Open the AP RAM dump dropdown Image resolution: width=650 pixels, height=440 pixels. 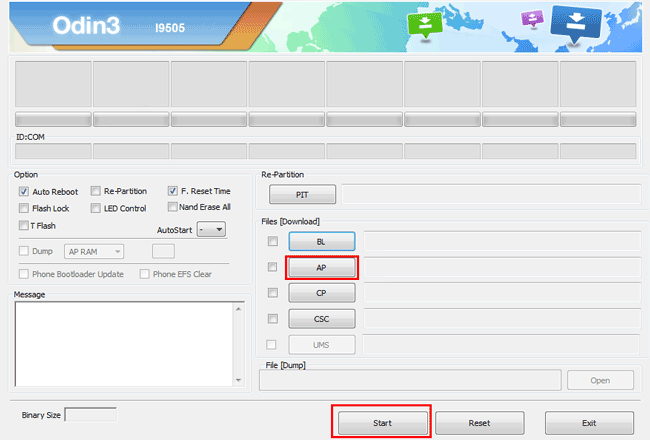coord(94,252)
